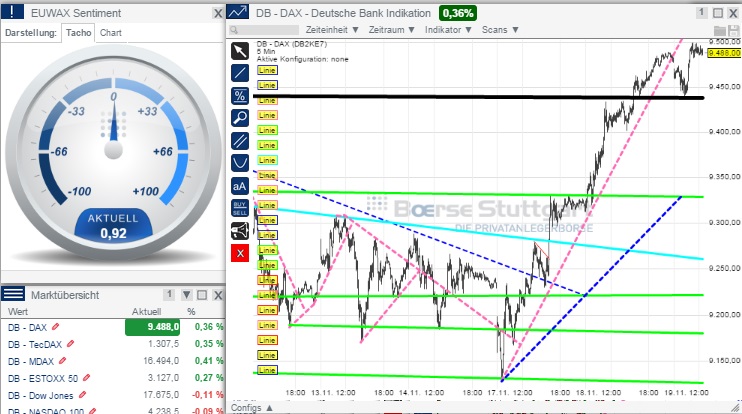Select the arrow pointer tool
742x414 pixels.
coord(240,51)
